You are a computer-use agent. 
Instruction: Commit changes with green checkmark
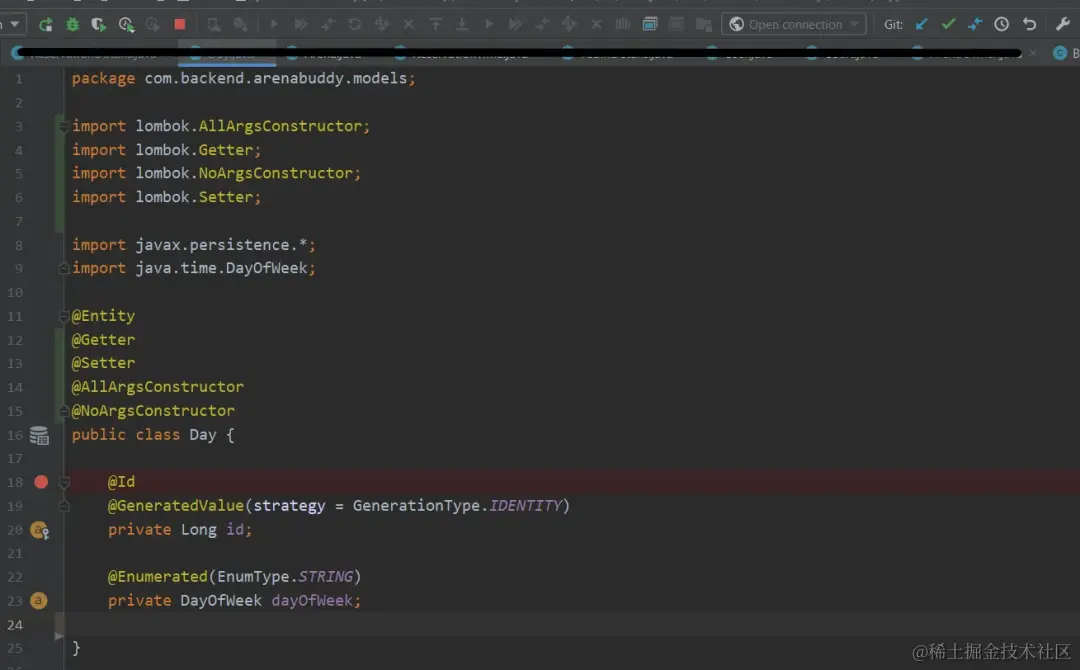[948, 24]
